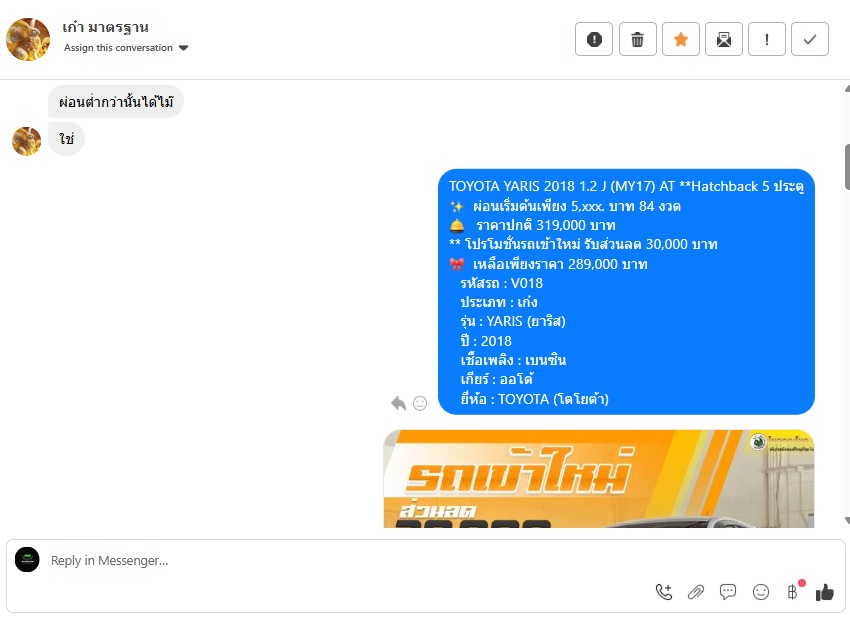Viewport: 850px width, 617px height.
Task: Attach a file using the paperclip icon
Action: (696, 592)
